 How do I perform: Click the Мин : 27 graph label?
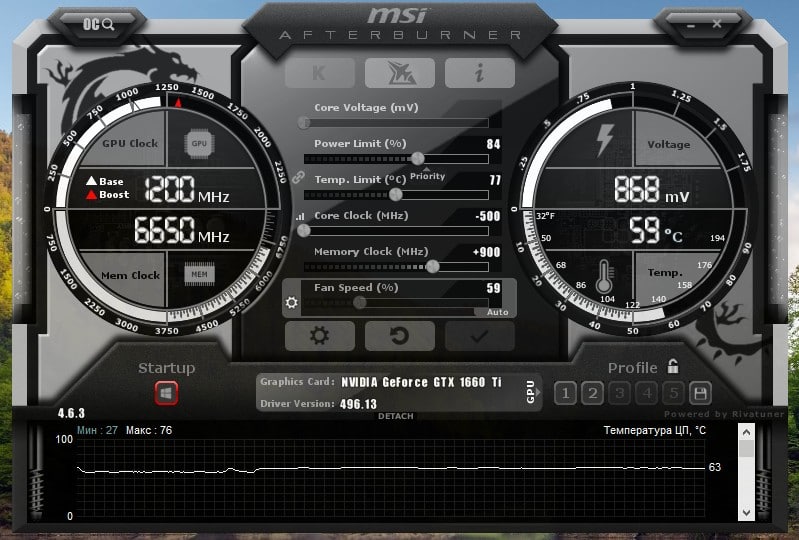click(97, 430)
